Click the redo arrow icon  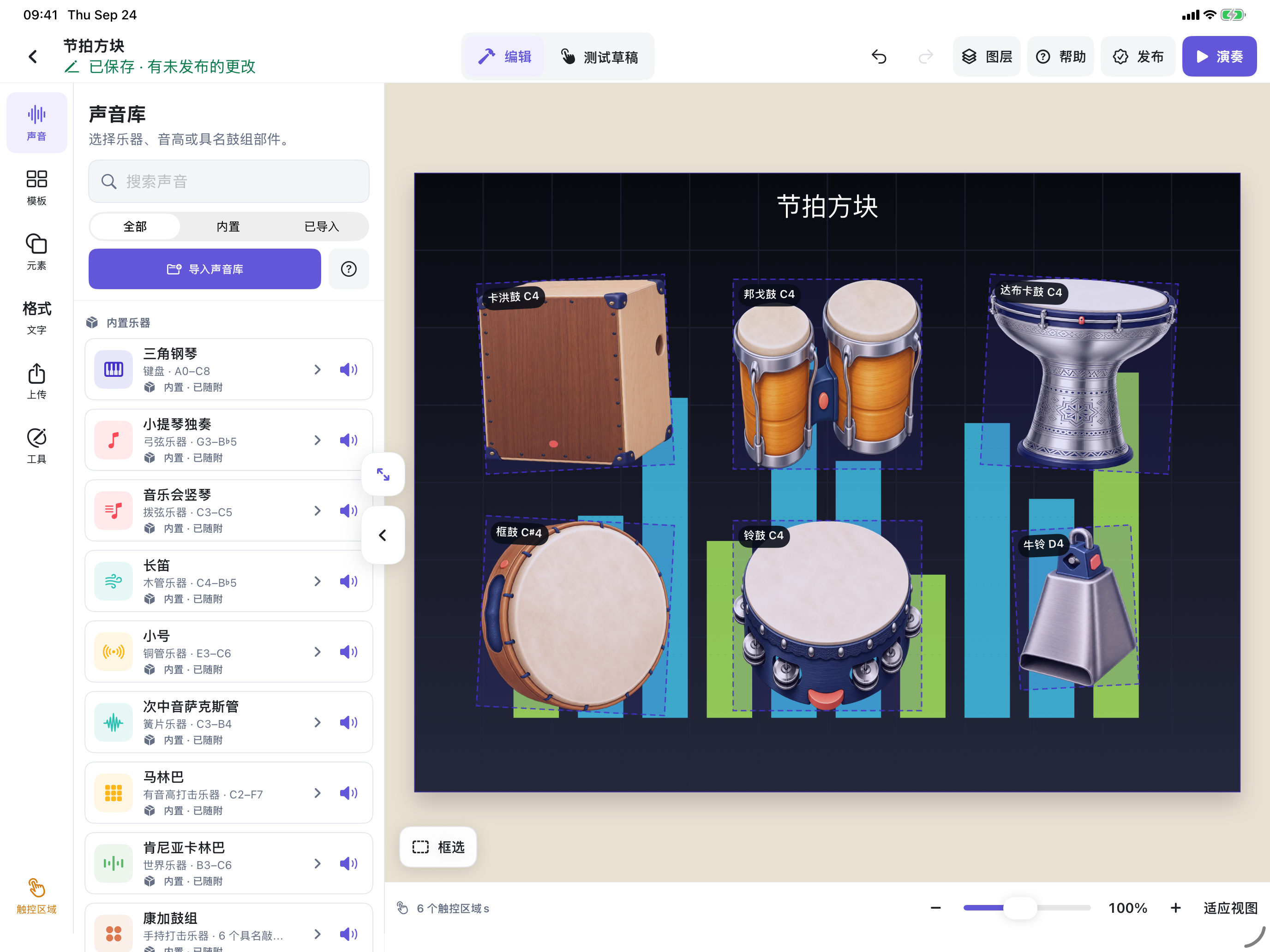point(926,56)
